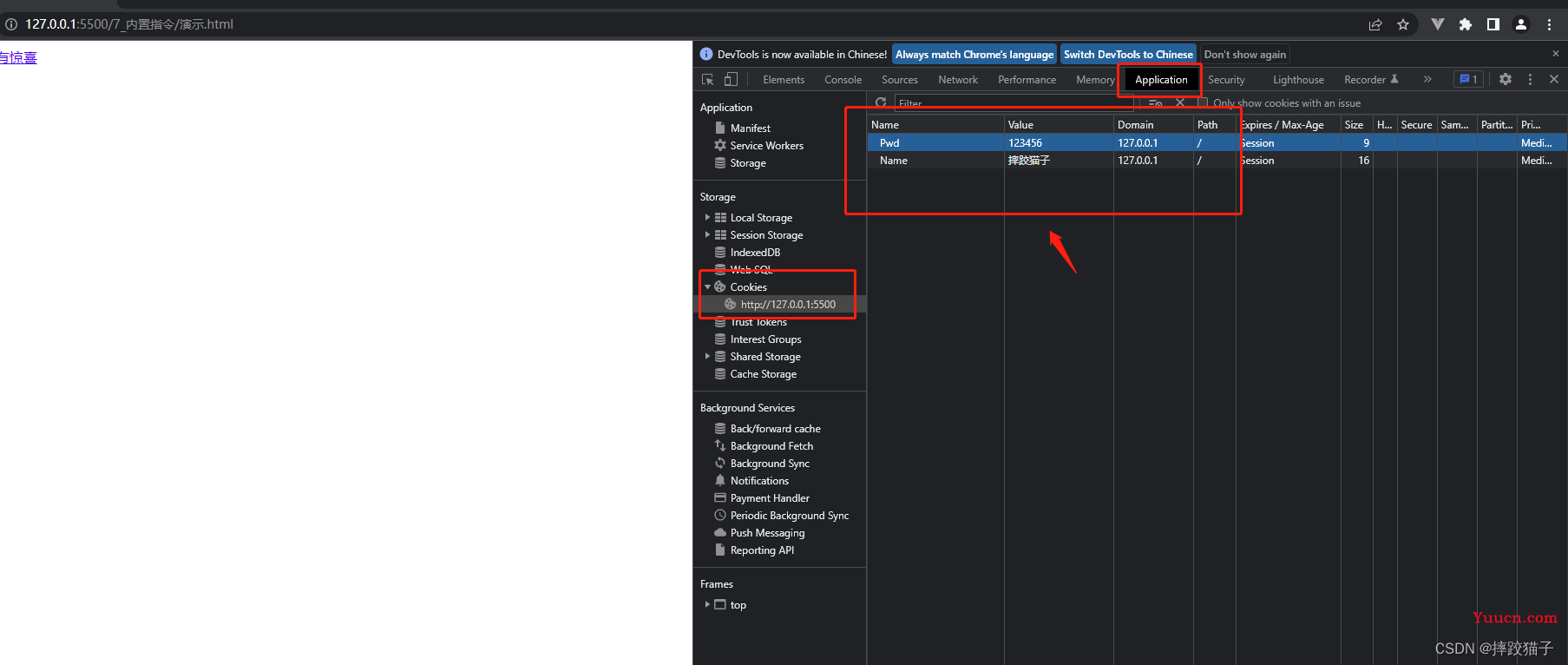
Task: Switch to the Network tab
Action: (x=958, y=79)
